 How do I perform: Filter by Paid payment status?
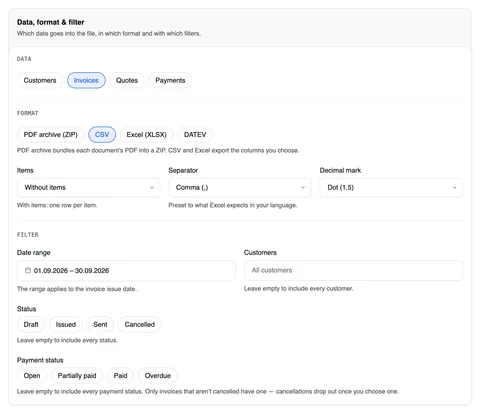120,376
